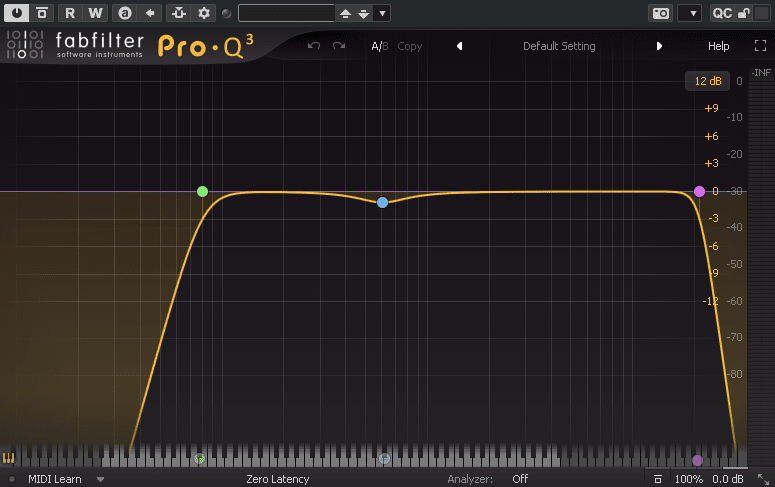The height and width of the screenshot is (487, 775).
Task: Select the blue bell band node
Action: [382, 202]
